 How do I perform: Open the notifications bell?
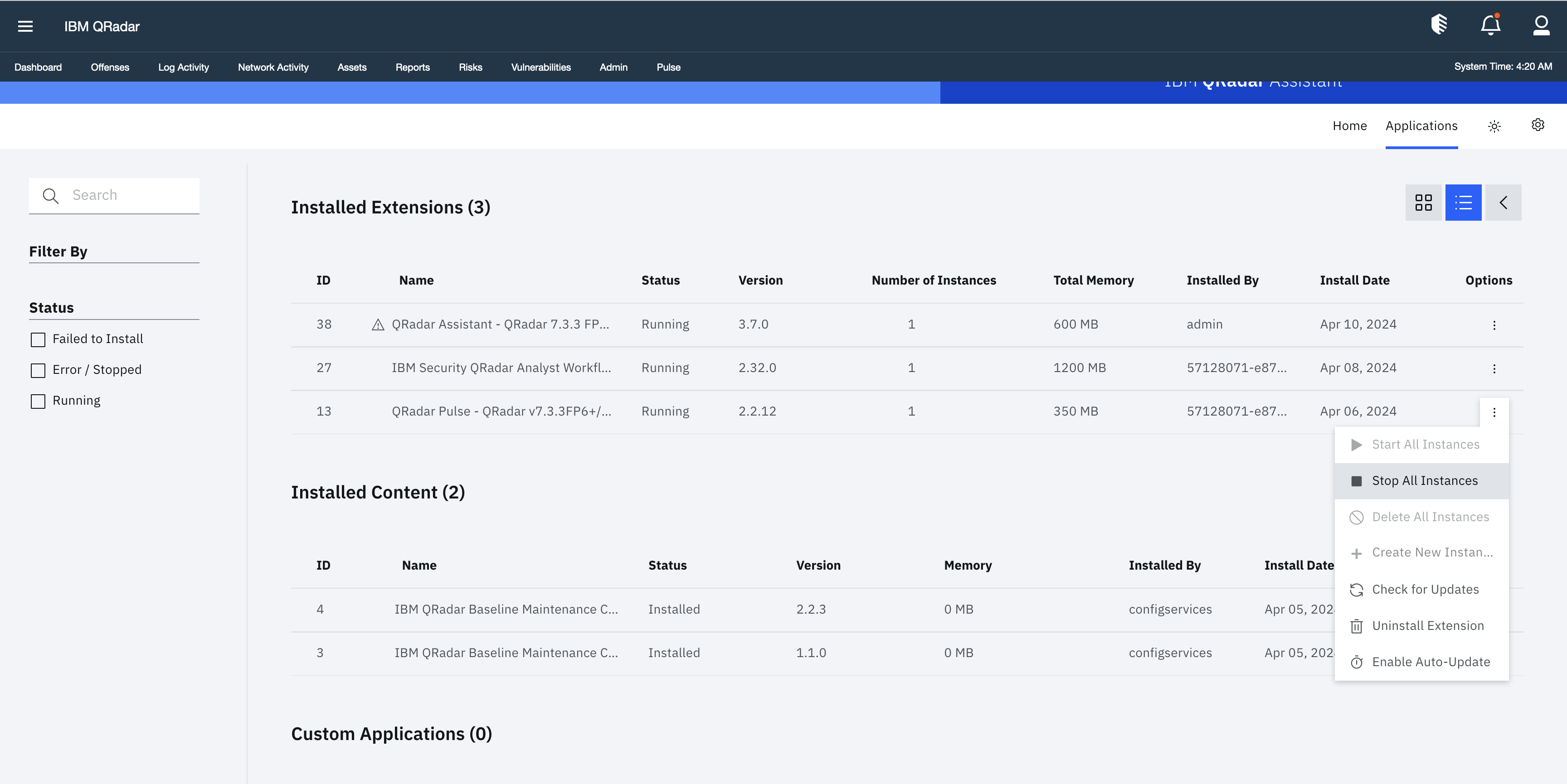tap(1490, 25)
